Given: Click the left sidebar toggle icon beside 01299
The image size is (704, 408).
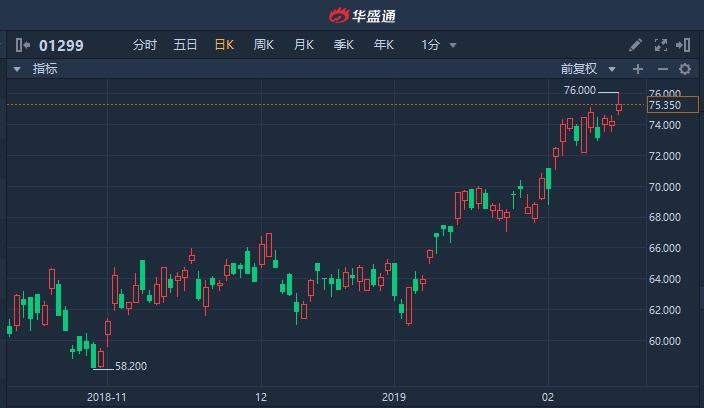Looking at the screenshot, I should click(x=21, y=45).
